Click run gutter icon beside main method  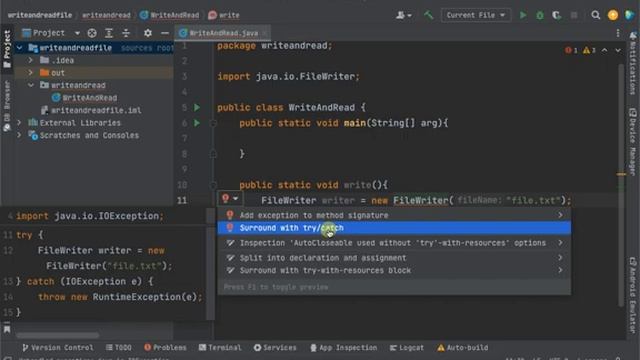click(x=197, y=123)
